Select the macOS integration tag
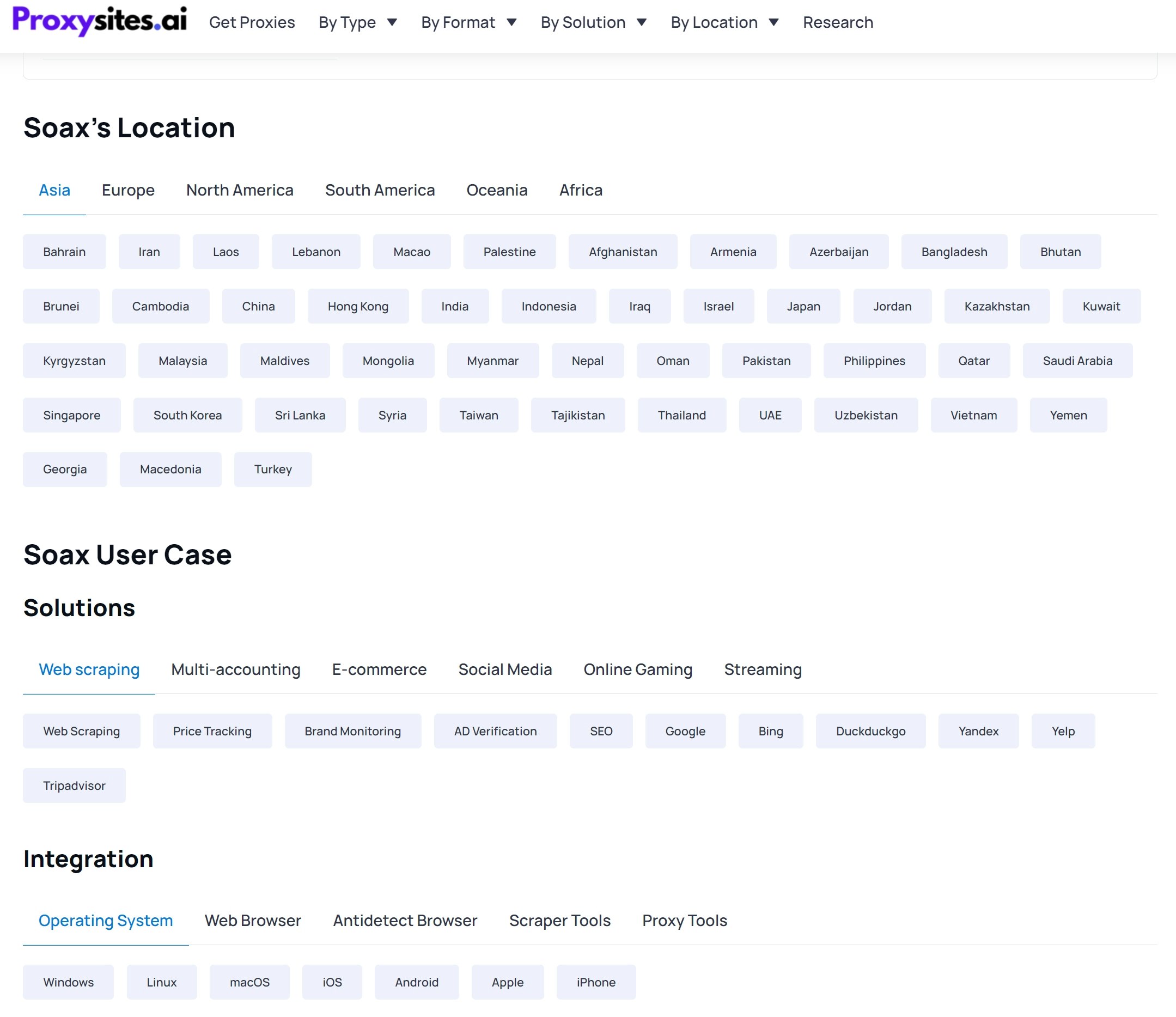 [249, 982]
